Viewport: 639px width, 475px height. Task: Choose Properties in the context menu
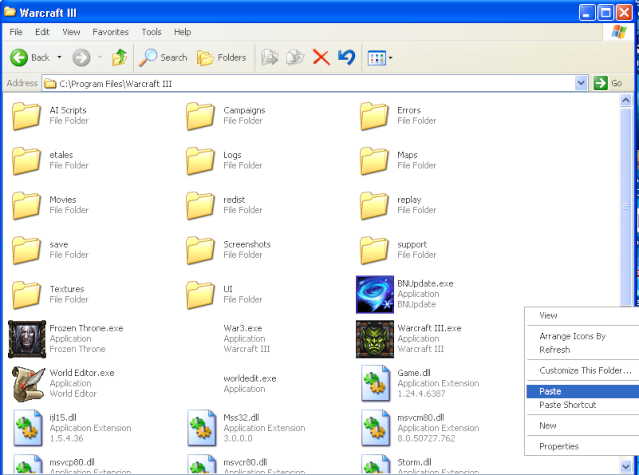coord(583,446)
